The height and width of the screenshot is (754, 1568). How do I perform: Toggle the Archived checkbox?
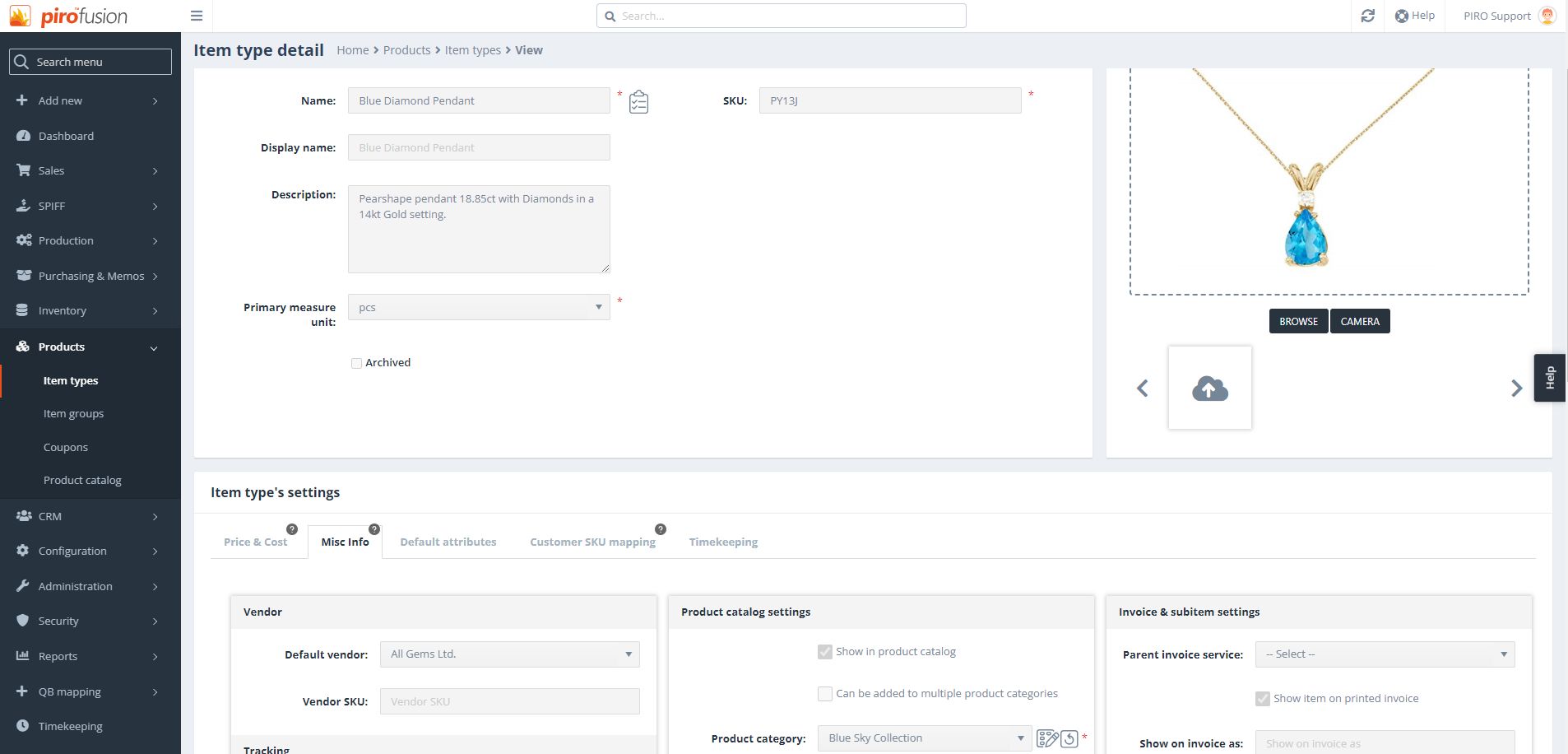(x=356, y=363)
